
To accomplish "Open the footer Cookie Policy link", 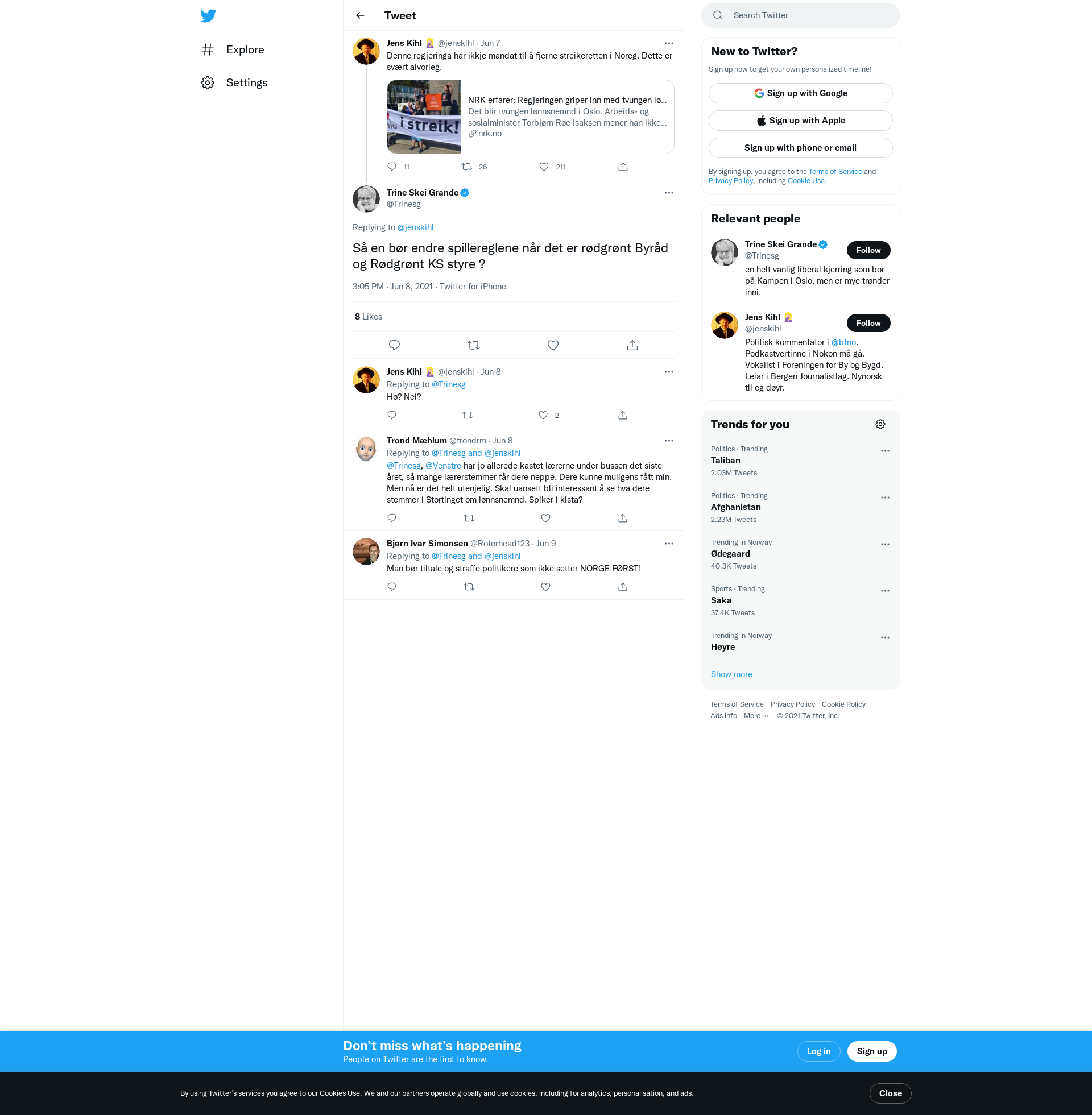I will point(843,704).
